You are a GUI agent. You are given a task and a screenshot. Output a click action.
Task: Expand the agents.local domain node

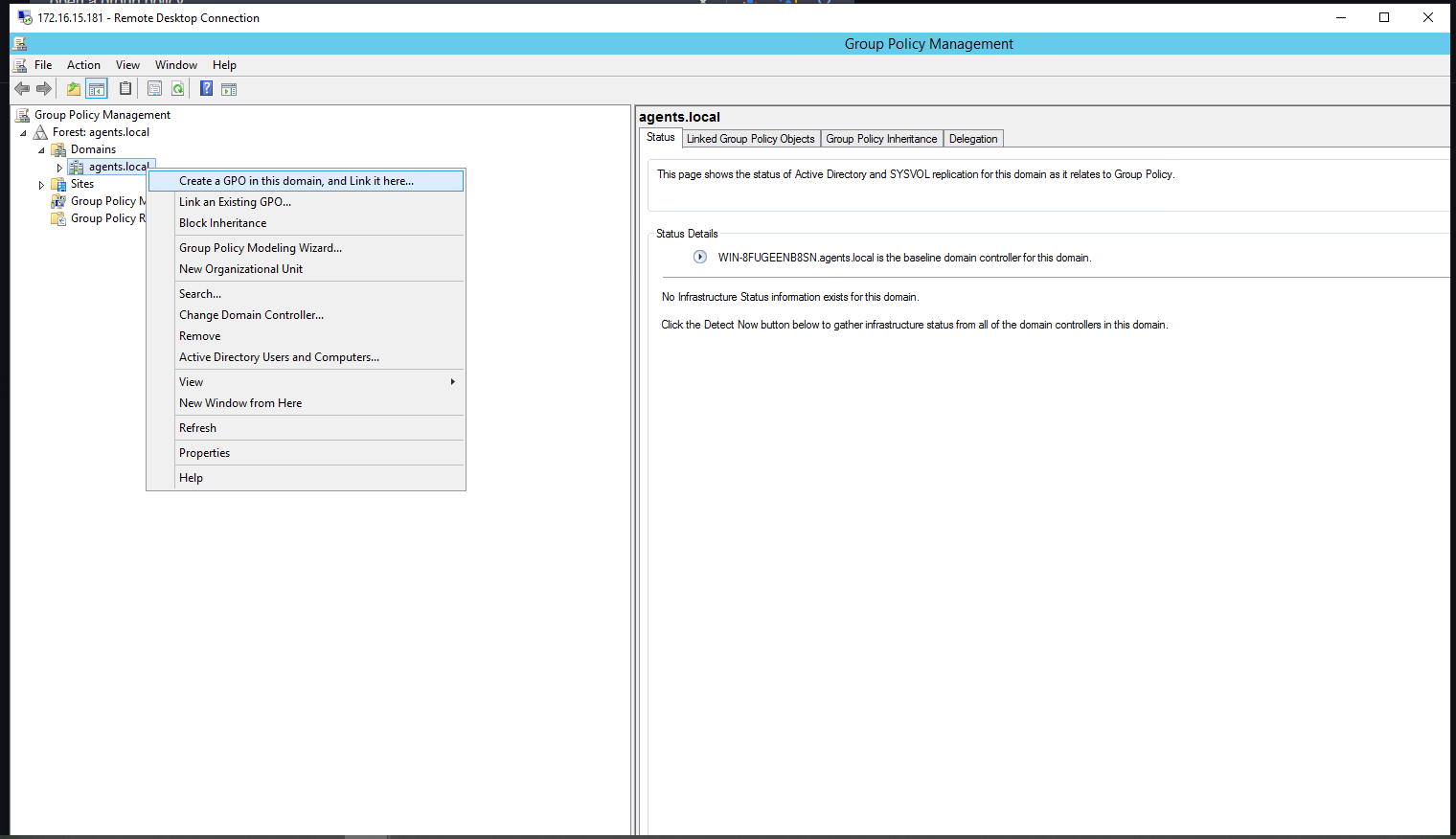(x=59, y=168)
